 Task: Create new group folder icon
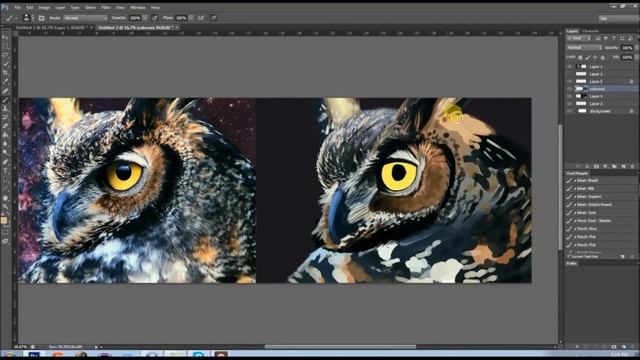point(614,167)
